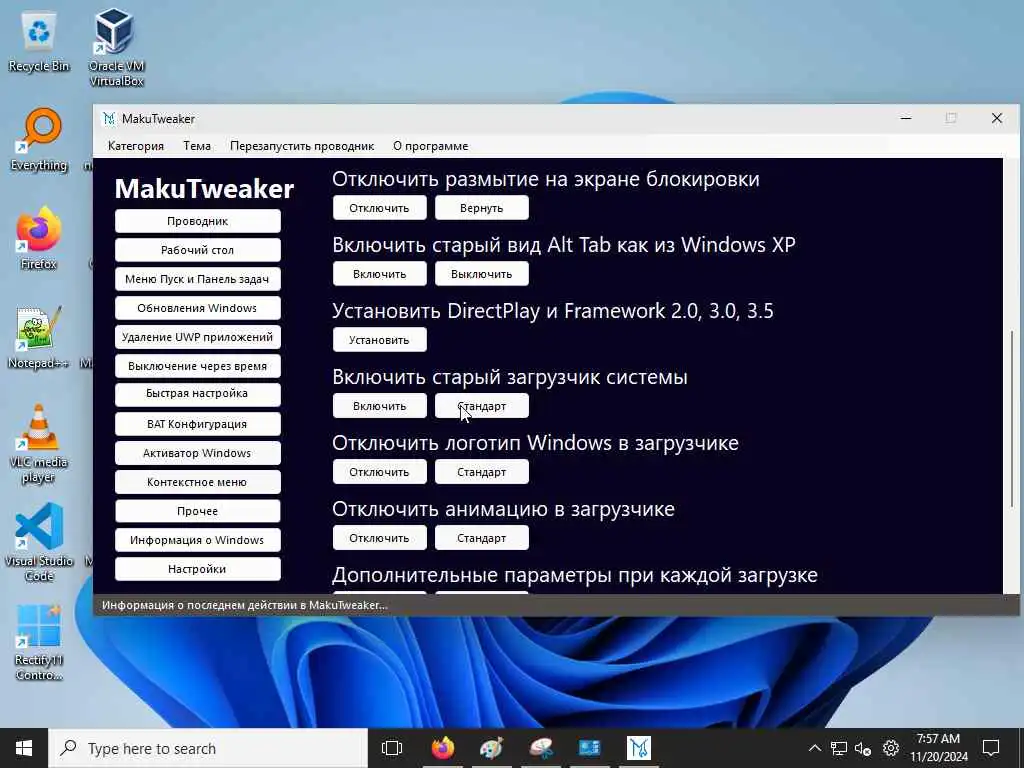
Task: Click Стандарт for old system bootloader
Action: click(481, 406)
